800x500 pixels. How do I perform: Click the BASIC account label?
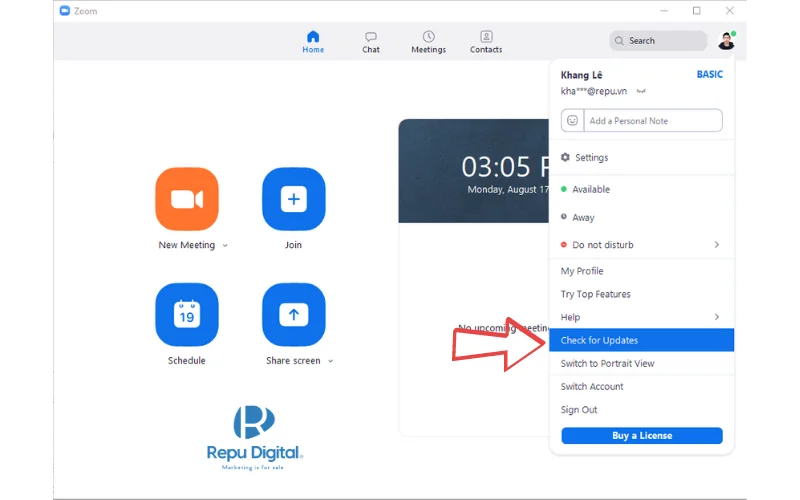point(710,74)
